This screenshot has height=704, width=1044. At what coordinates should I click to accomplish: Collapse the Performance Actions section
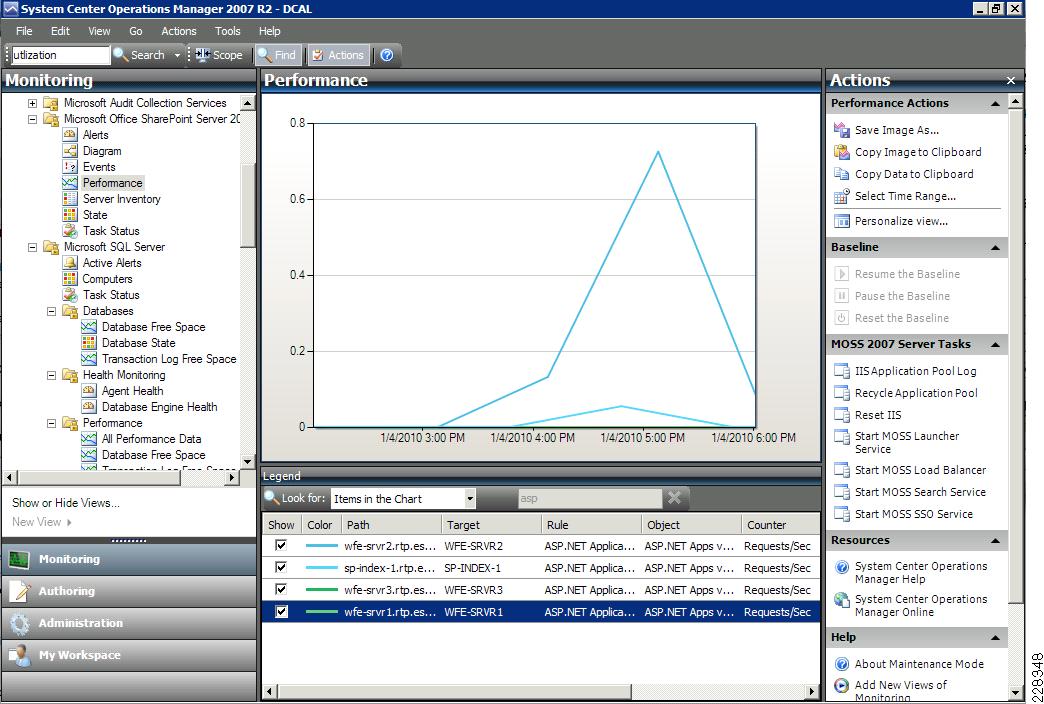tap(995, 103)
